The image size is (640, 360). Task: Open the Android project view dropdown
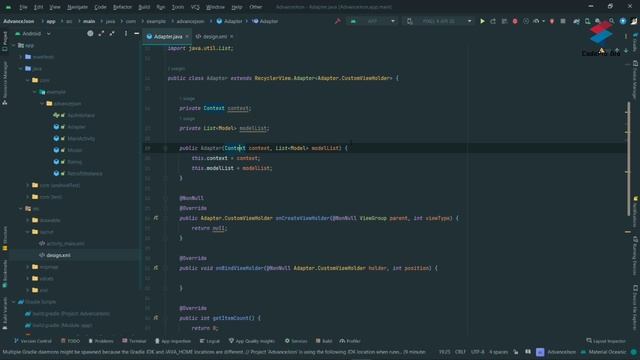33,33
